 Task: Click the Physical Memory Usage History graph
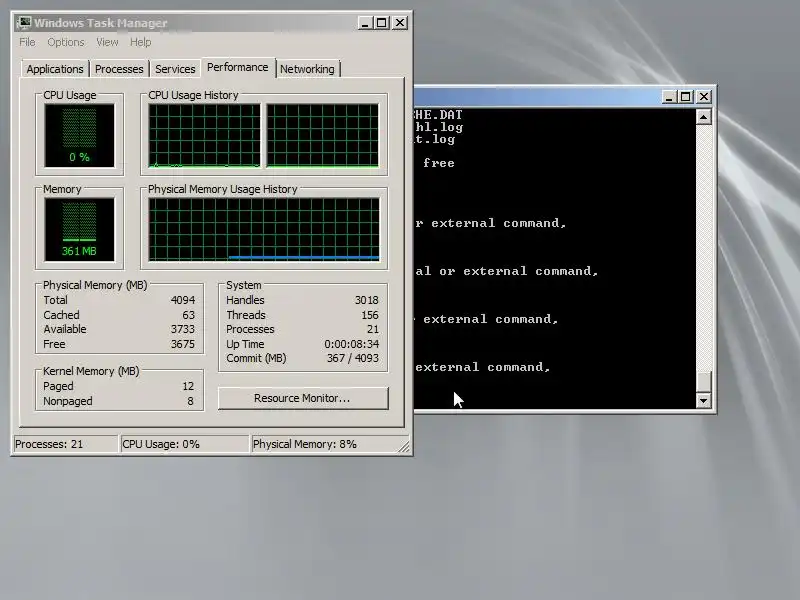264,230
